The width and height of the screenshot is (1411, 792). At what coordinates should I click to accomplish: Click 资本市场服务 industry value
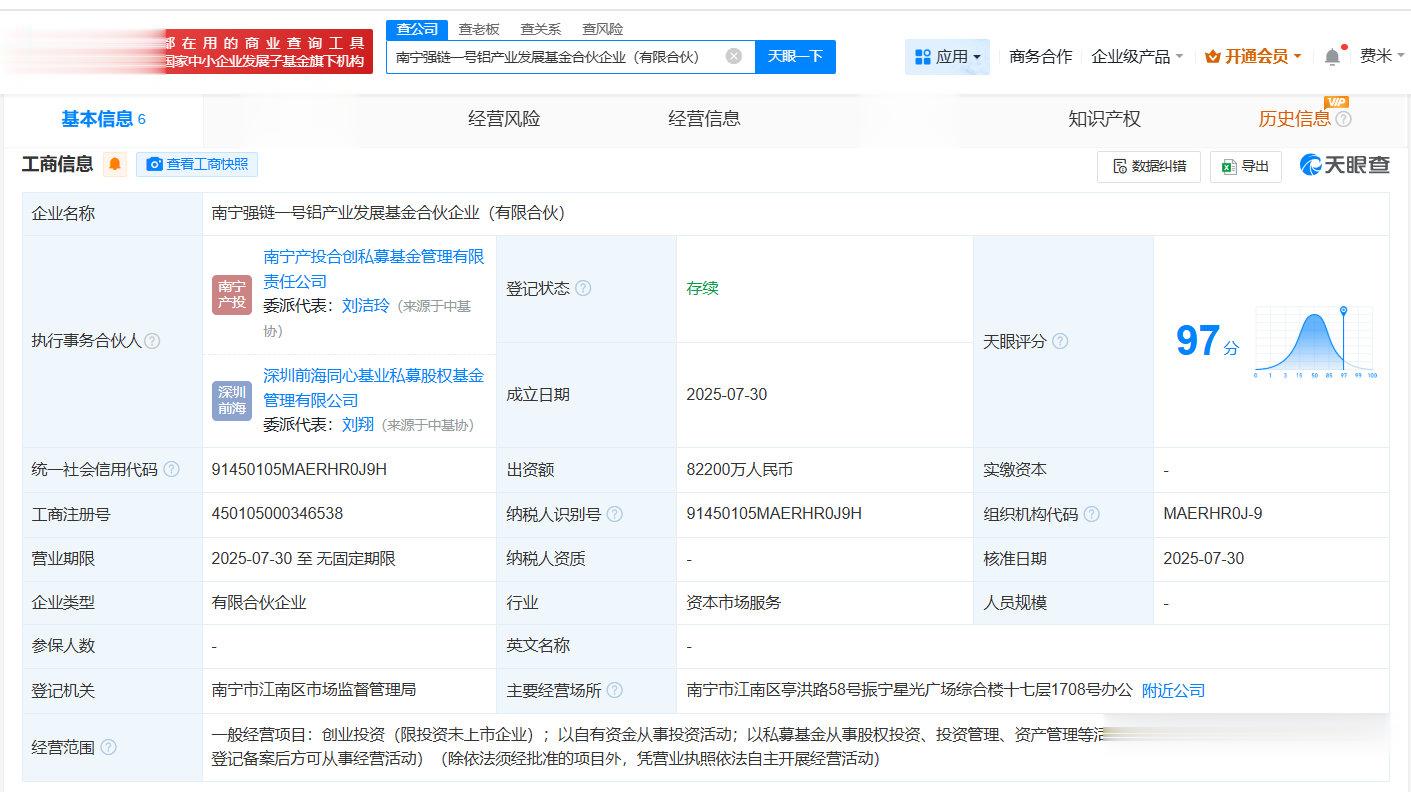[734, 602]
